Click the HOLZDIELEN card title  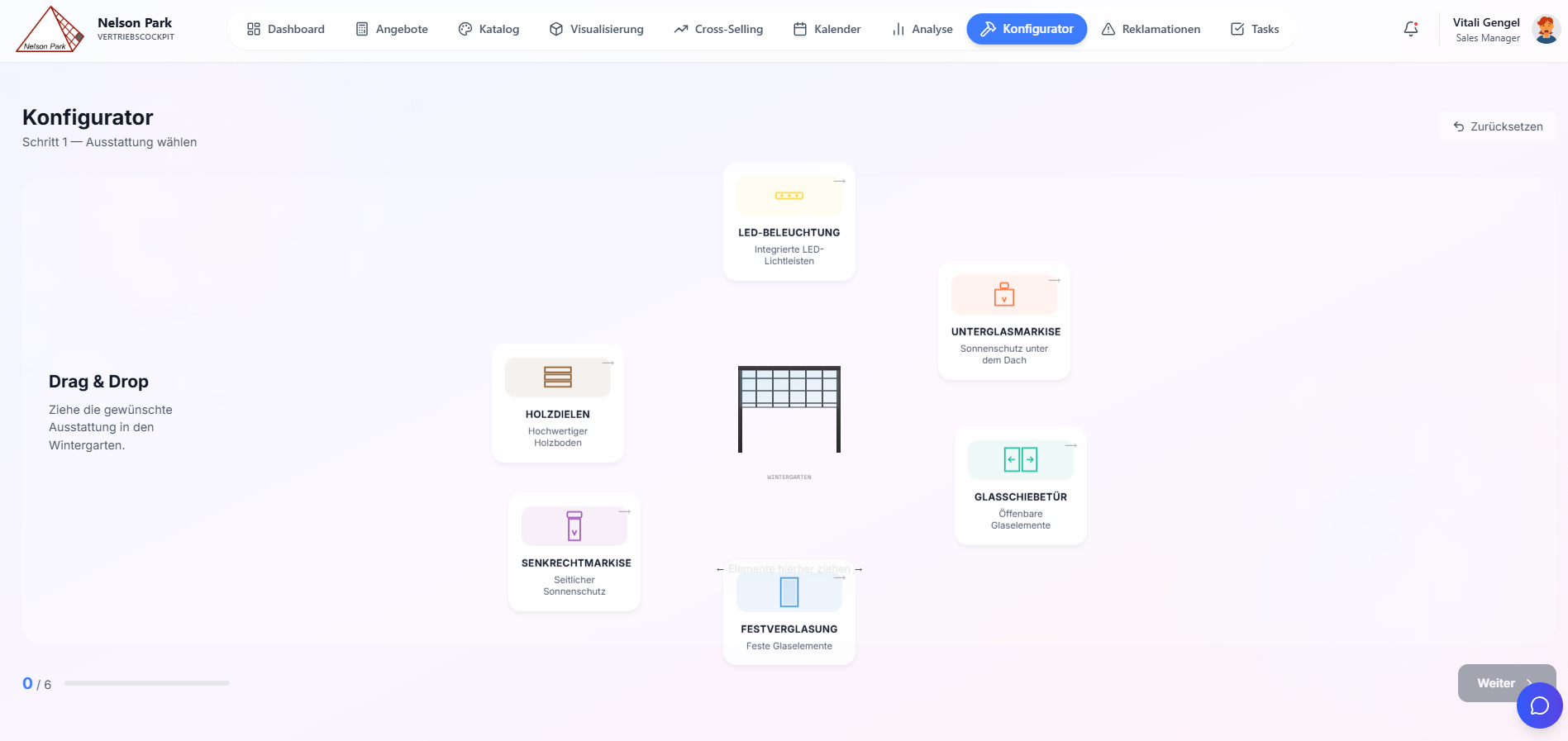point(558,415)
